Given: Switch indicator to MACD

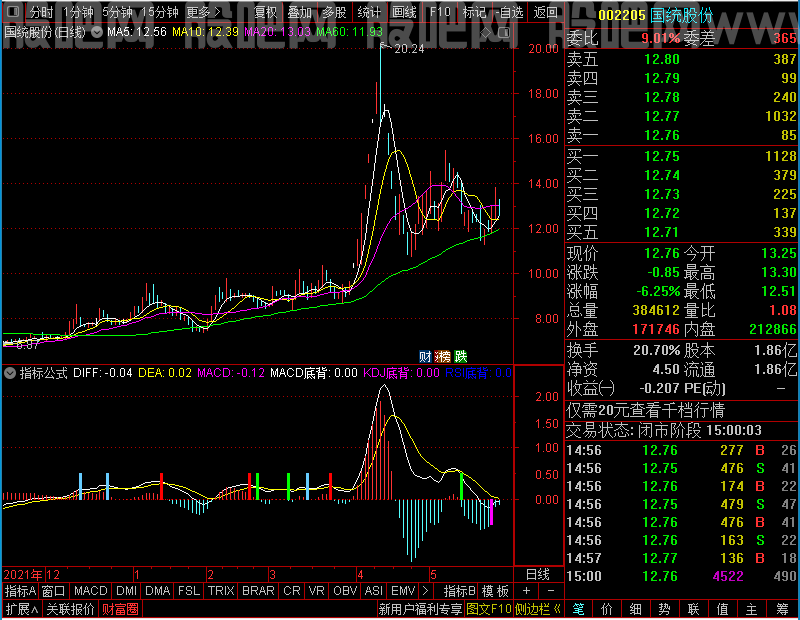Looking at the screenshot, I should pos(91,591).
